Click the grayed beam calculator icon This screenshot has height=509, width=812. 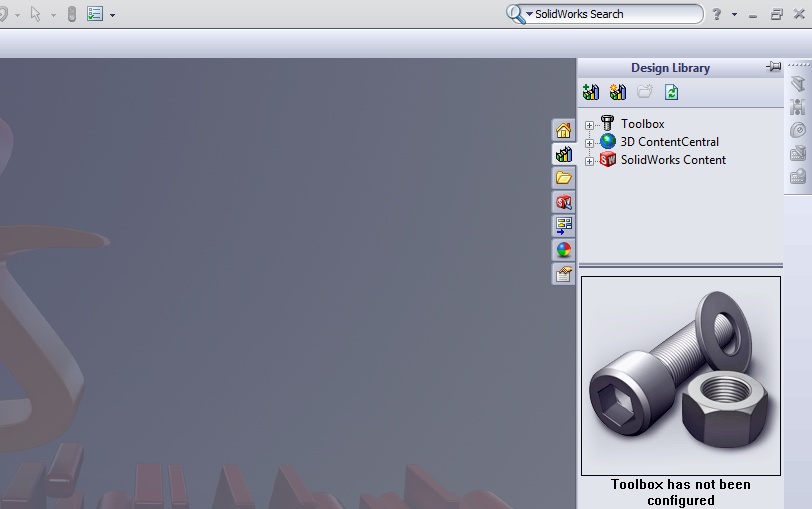(798, 153)
